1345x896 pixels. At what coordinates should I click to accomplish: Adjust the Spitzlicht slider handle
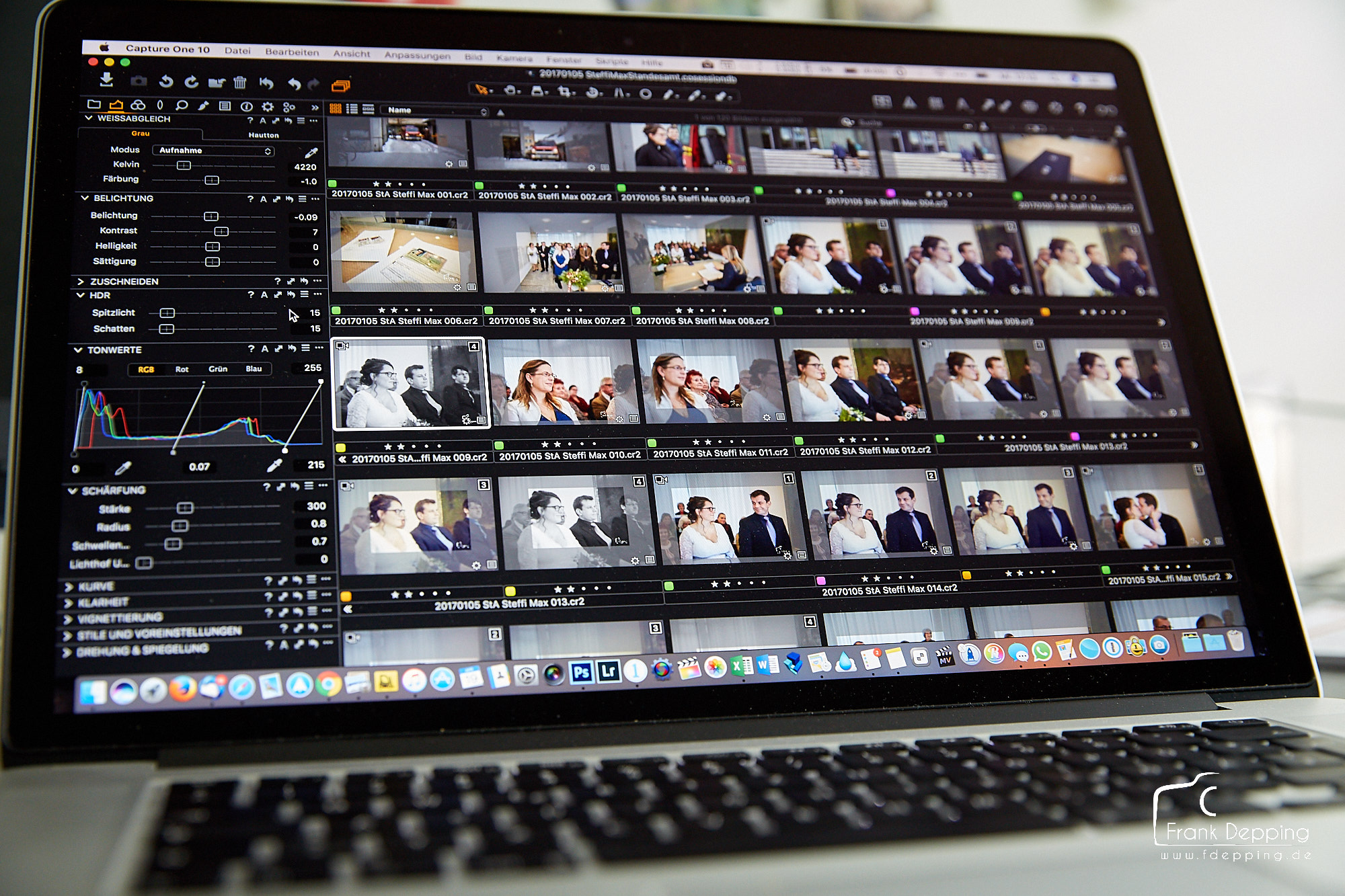pyautogui.click(x=167, y=313)
